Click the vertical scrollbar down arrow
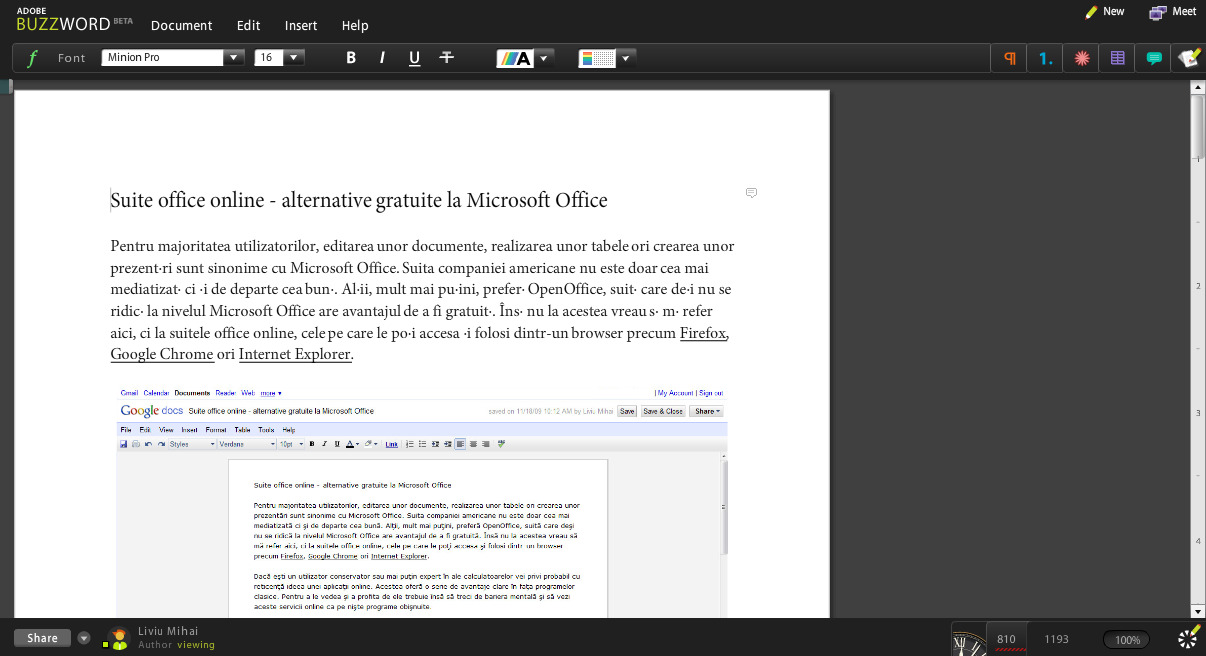 point(1198,611)
